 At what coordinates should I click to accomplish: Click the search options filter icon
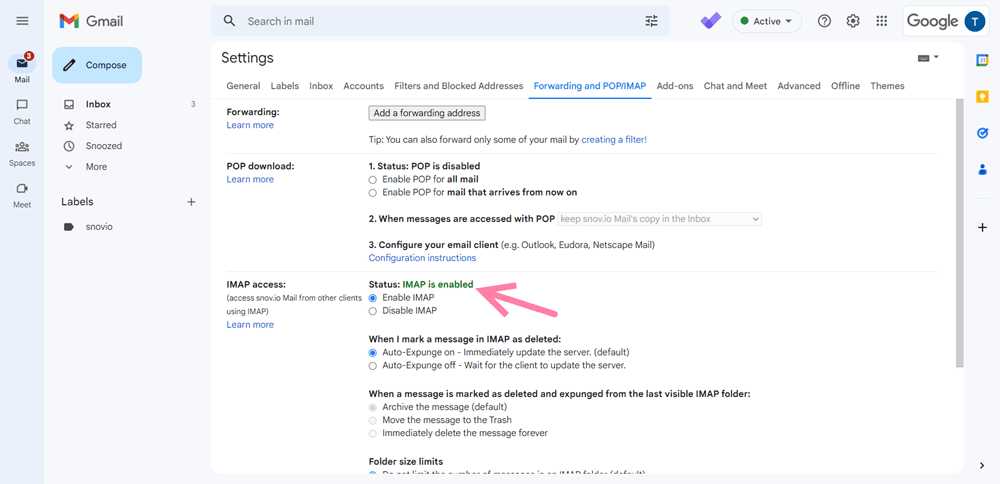(x=652, y=21)
